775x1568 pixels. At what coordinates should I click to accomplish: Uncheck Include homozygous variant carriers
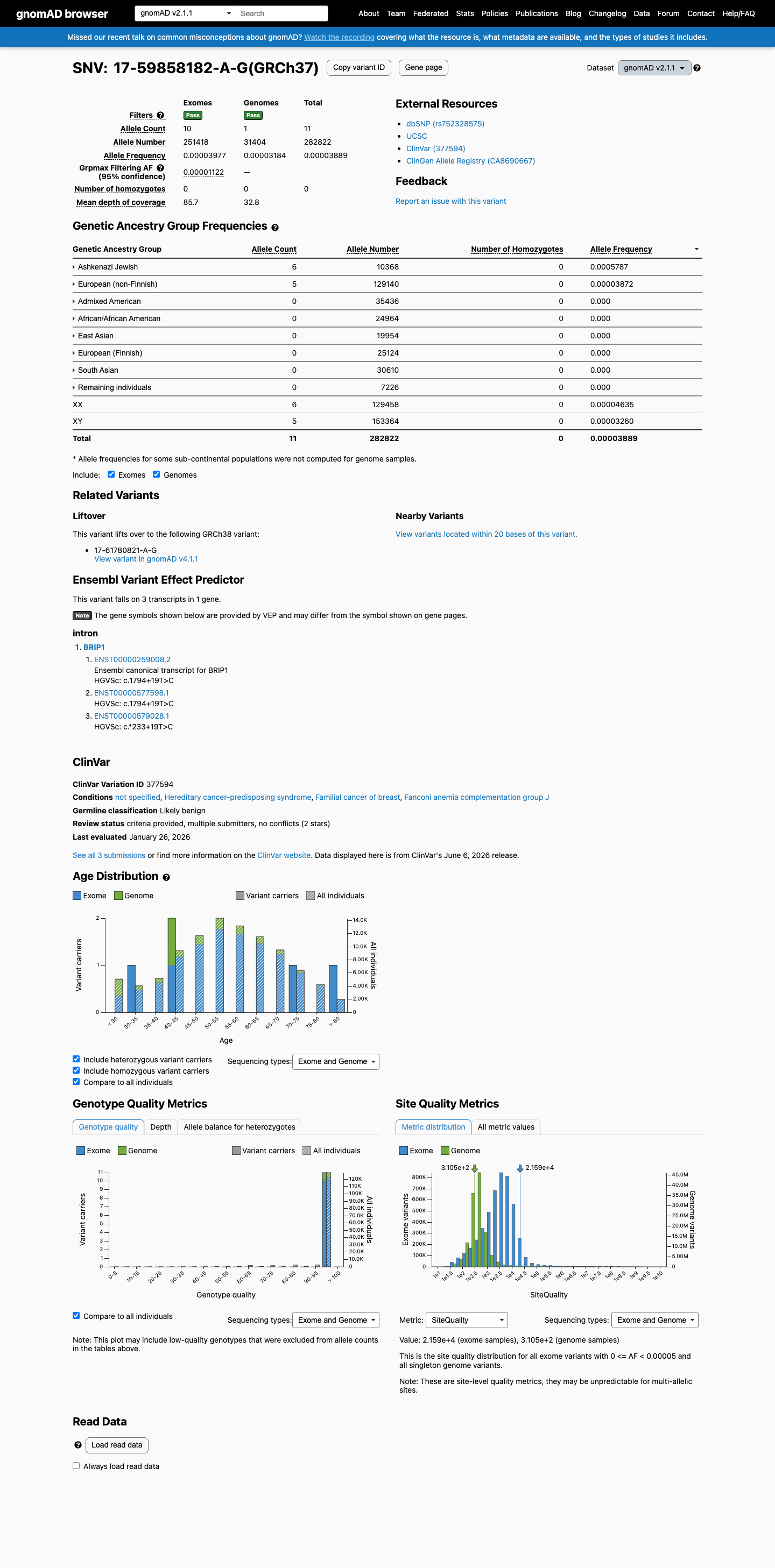[76, 1070]
